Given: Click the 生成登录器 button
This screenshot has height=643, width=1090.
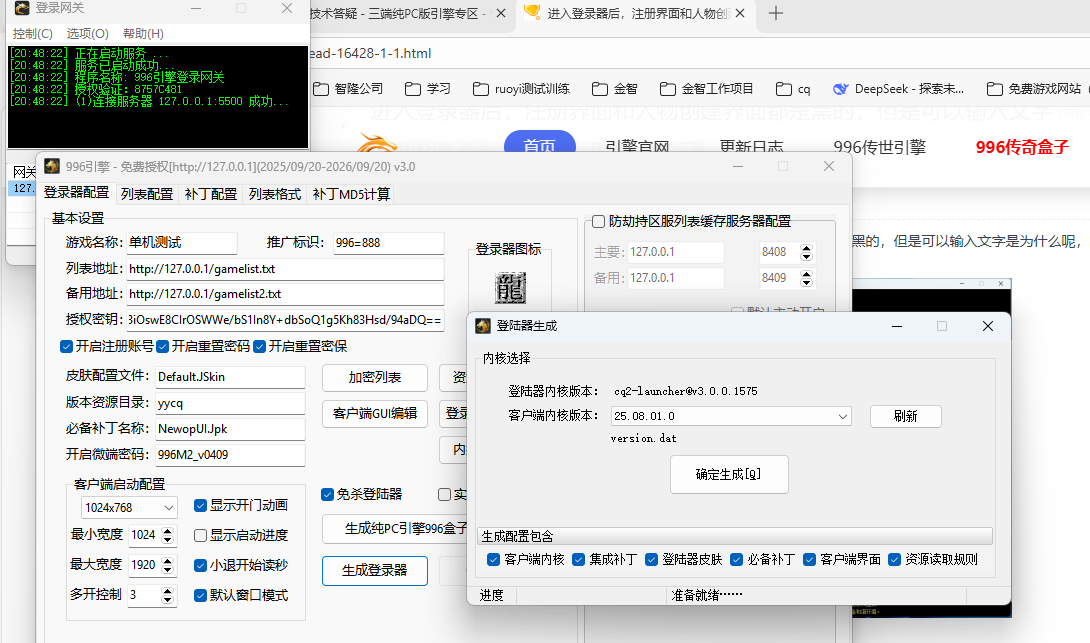Looking at the screenshot, I should tap(374, 571).
